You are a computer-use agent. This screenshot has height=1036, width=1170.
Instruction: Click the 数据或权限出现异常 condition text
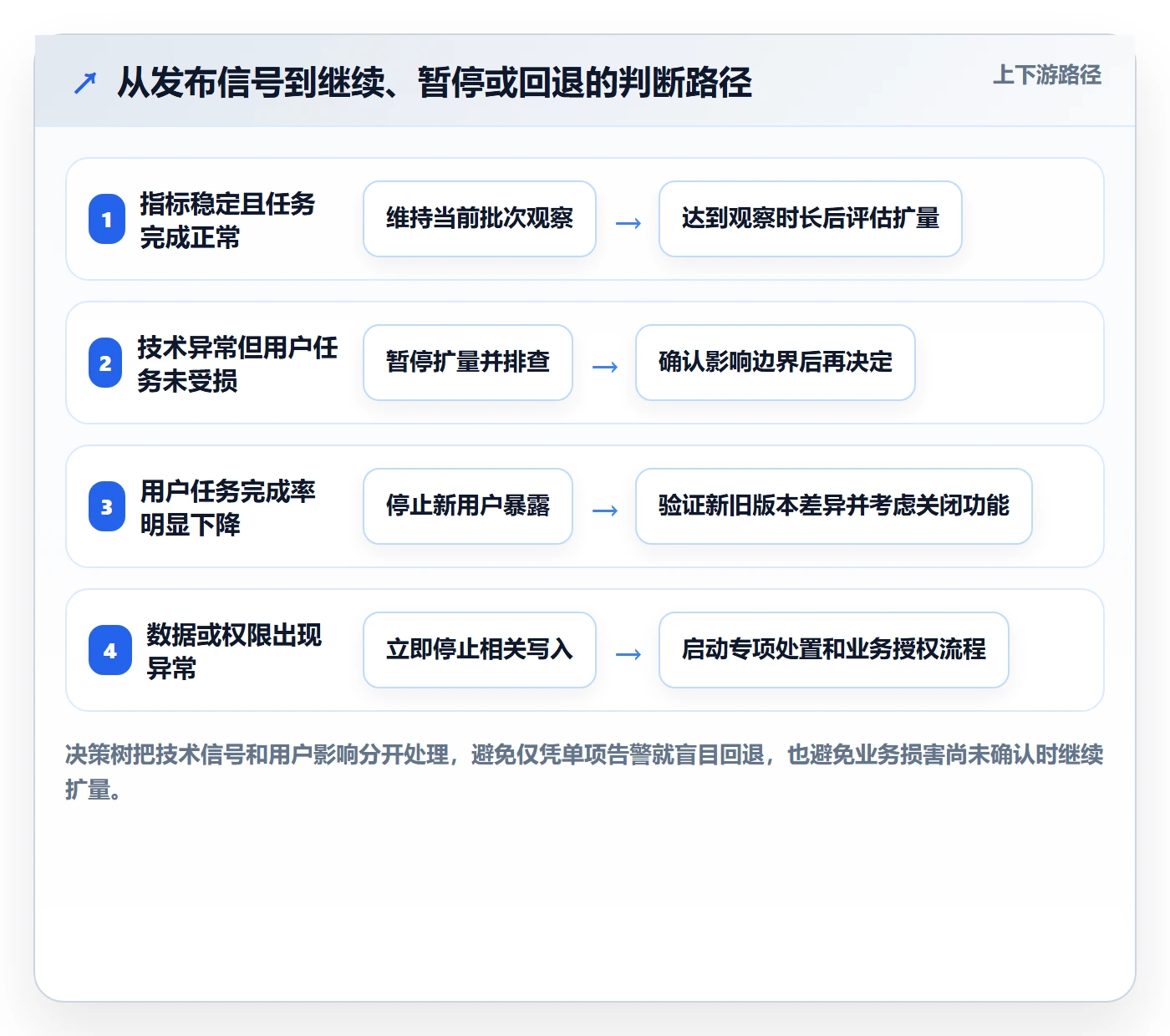tap(234, 651)
